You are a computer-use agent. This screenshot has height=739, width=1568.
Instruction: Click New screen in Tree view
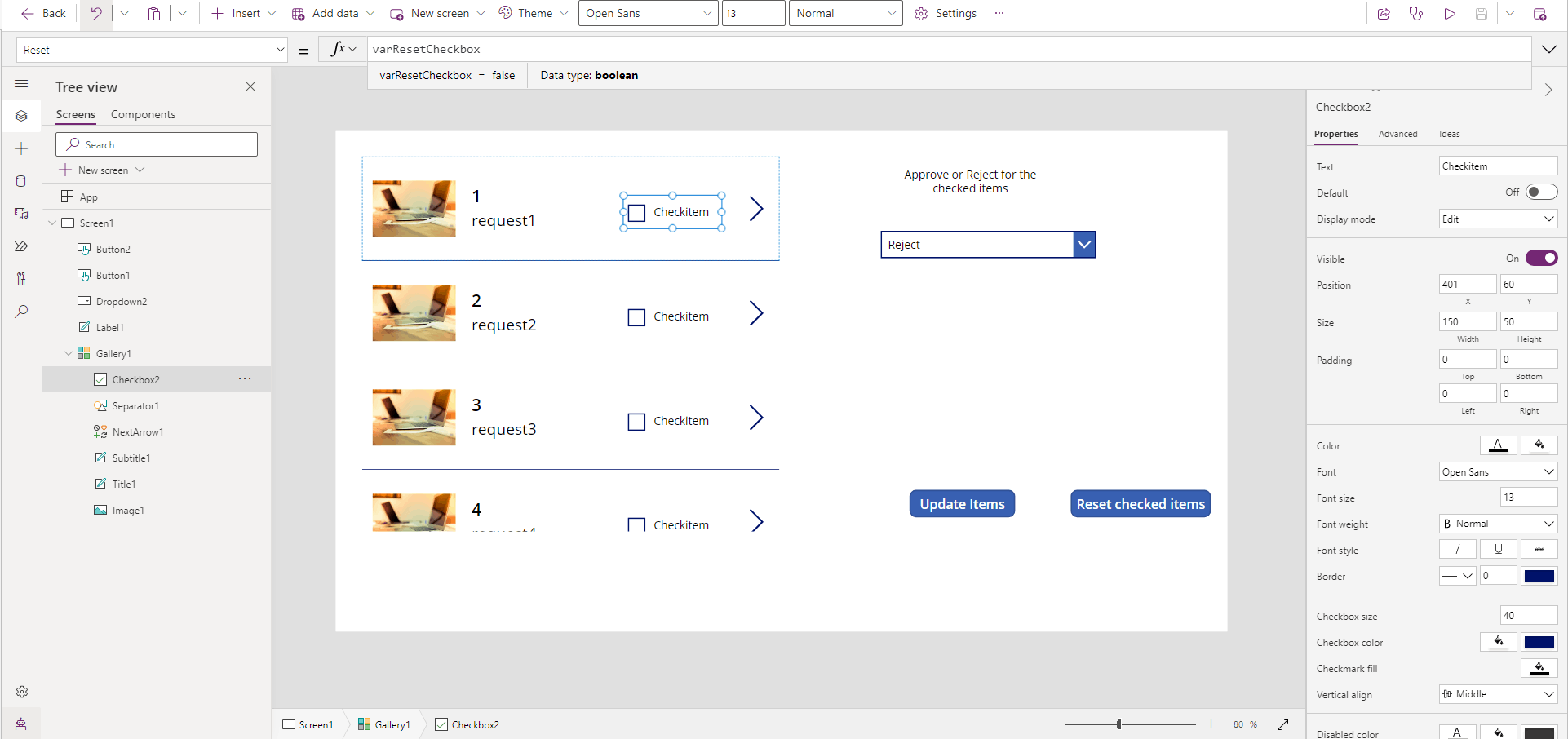(x=102, y=170)
